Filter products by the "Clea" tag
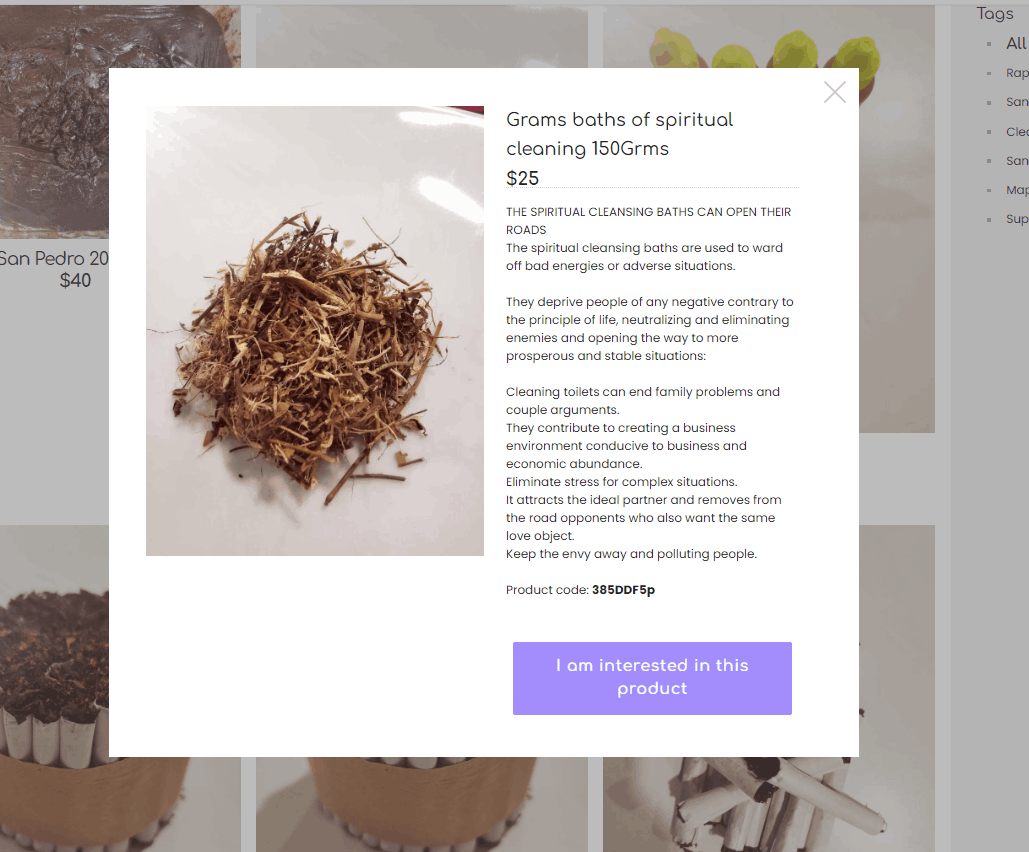The image size is (1029, 852). [x=1017, y=132]
